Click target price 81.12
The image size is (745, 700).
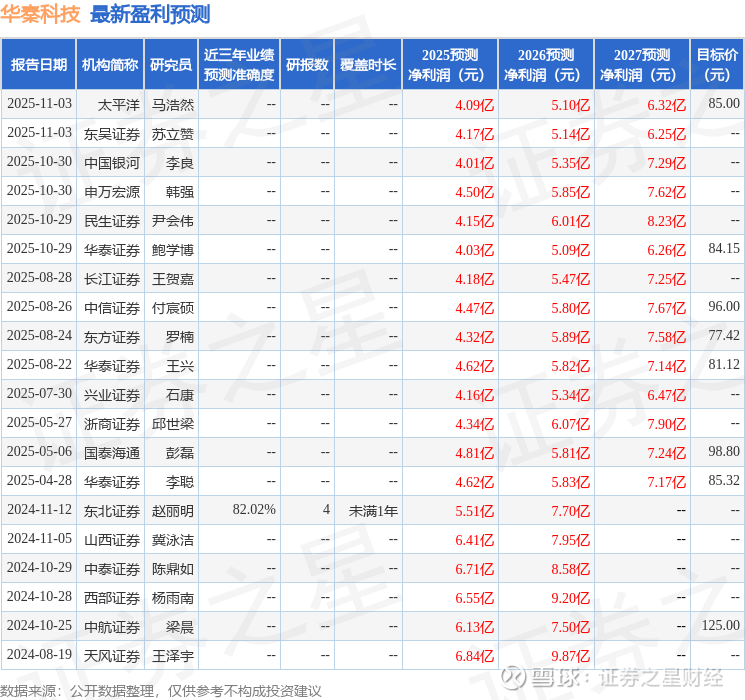tap(724, 364)
